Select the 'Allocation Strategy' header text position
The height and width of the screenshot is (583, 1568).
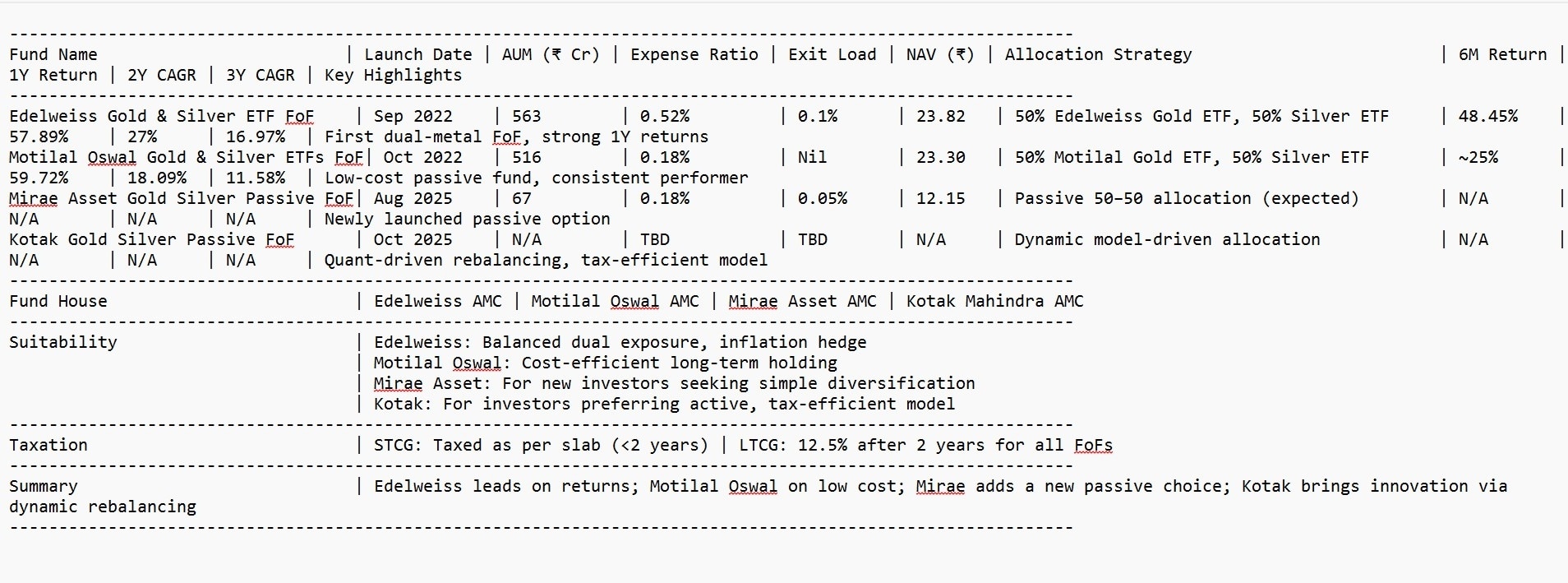coord(1098,54)
